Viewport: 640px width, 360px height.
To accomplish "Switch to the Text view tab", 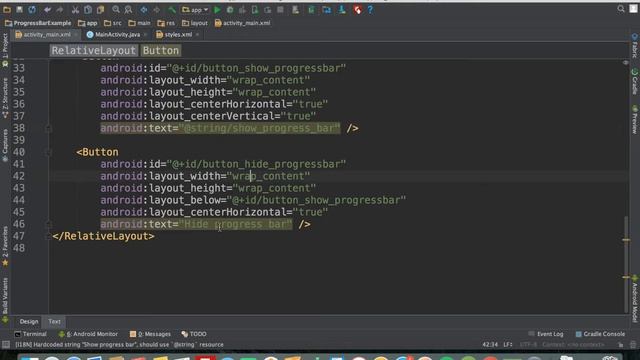I will tap(54, 322).
